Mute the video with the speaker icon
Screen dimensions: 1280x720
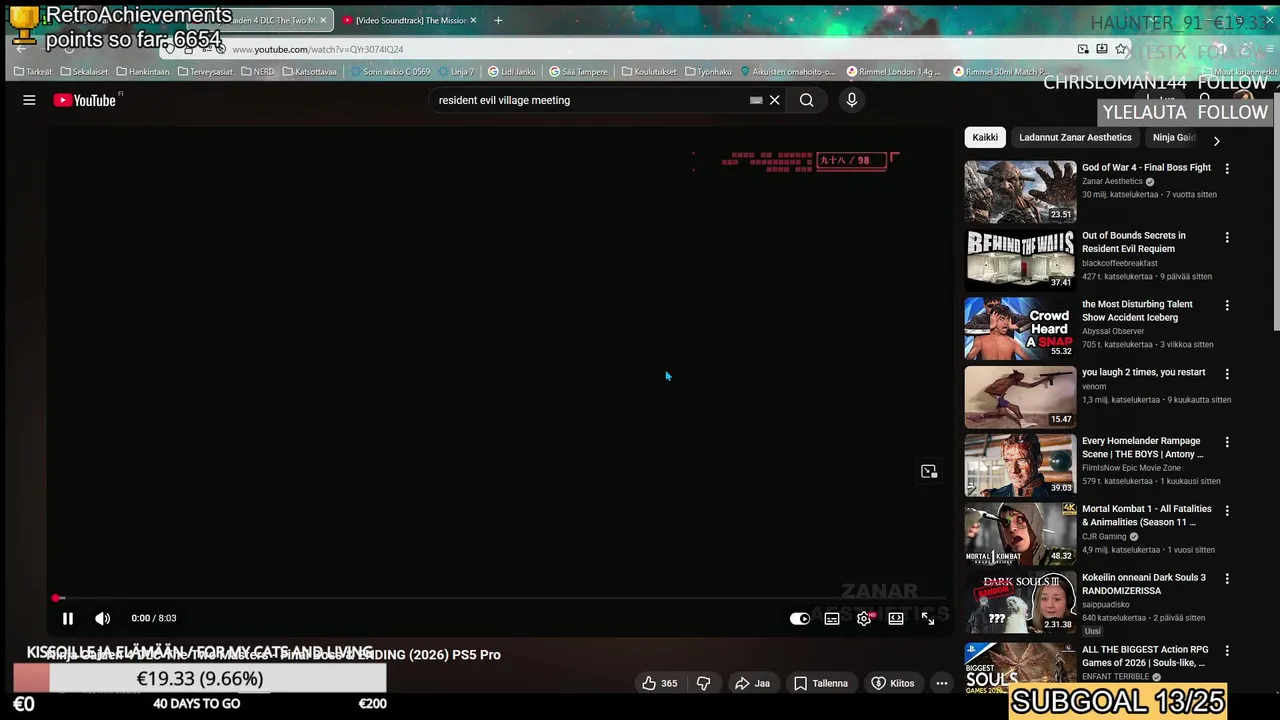103,619
